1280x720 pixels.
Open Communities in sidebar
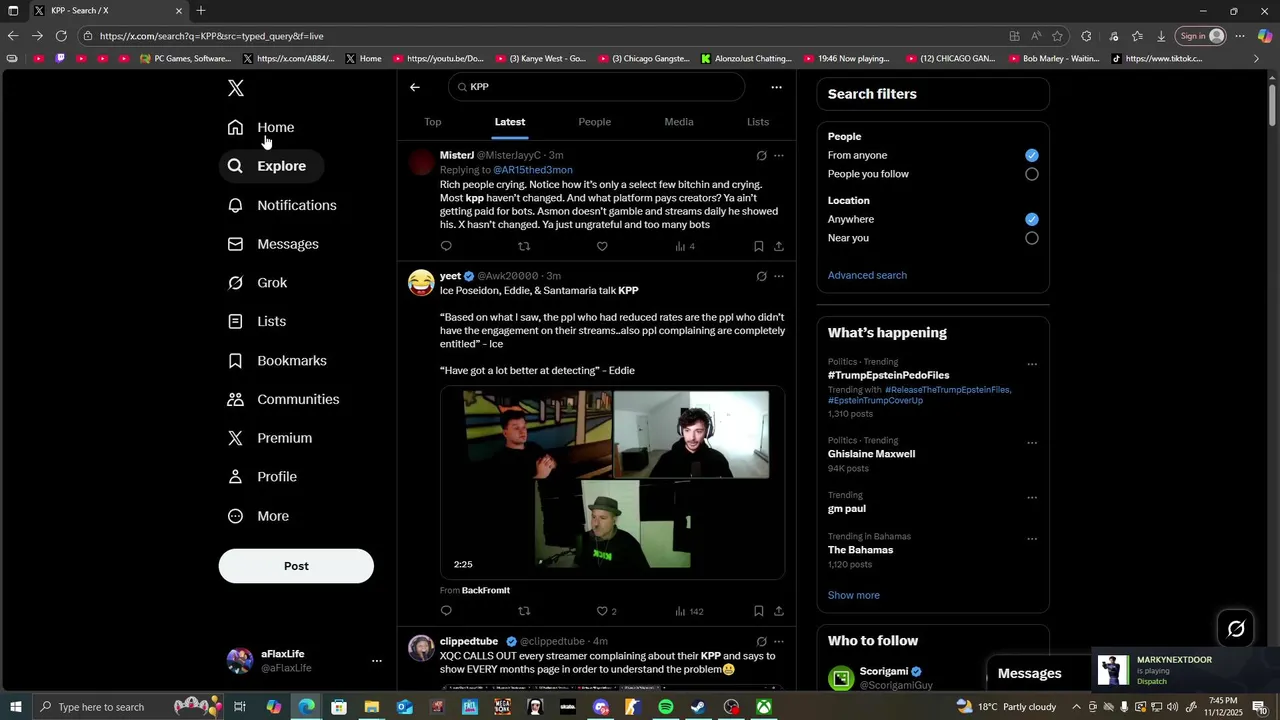[284, 399]
